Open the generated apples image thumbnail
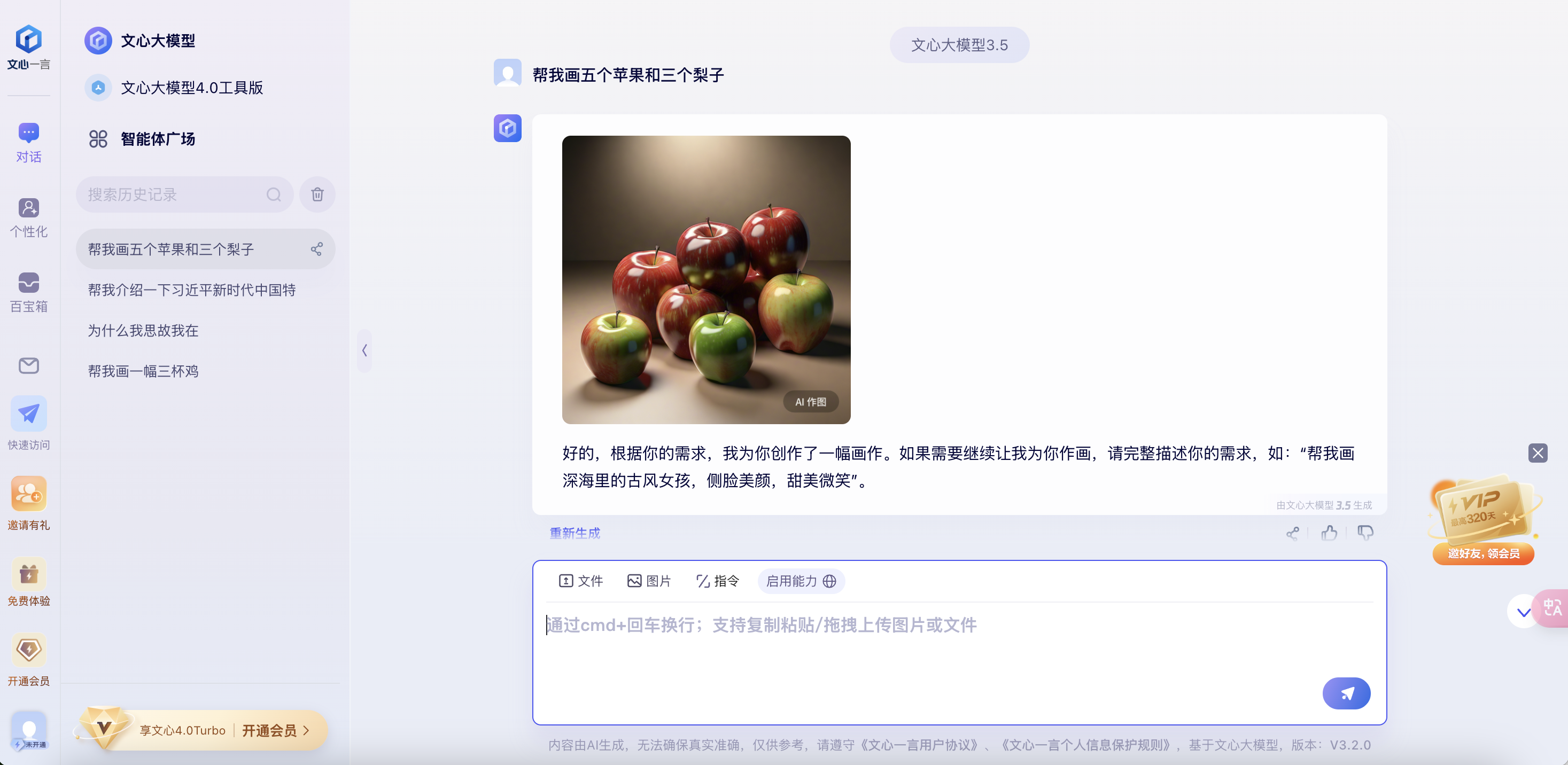The width and height of the screenshot is (1568, 765). [706, 279]
